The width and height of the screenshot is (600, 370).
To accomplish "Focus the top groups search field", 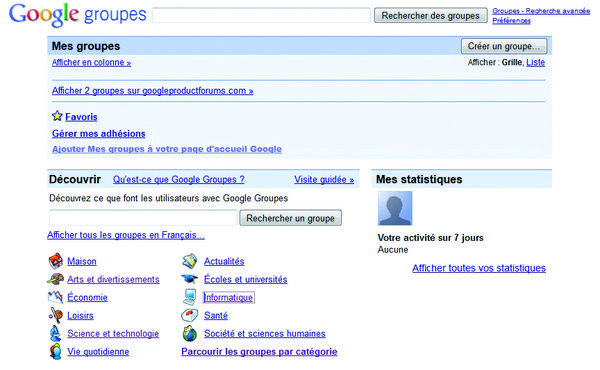I will coord(261,16).
